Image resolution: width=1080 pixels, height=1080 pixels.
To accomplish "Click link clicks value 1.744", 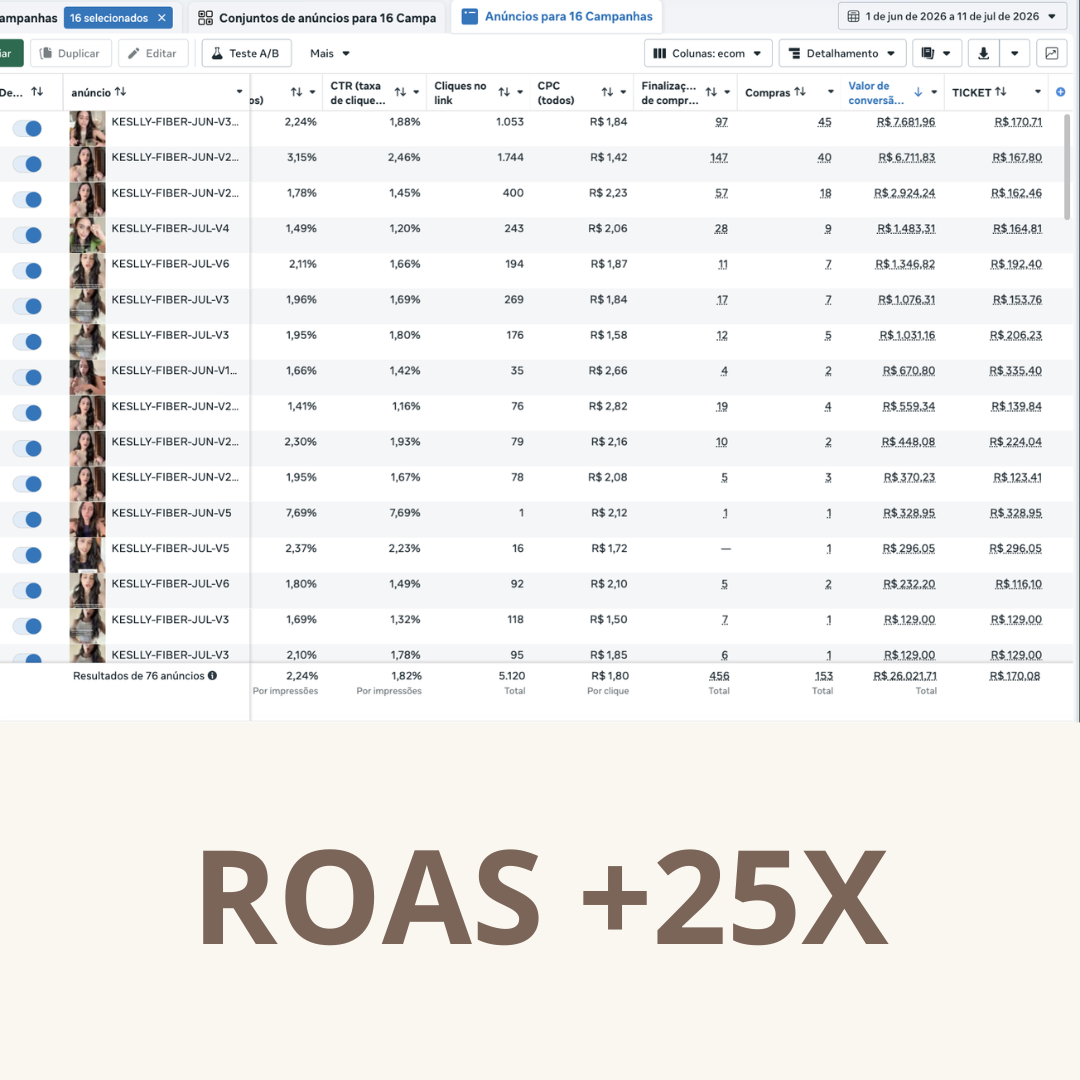I will pos(510,158).
